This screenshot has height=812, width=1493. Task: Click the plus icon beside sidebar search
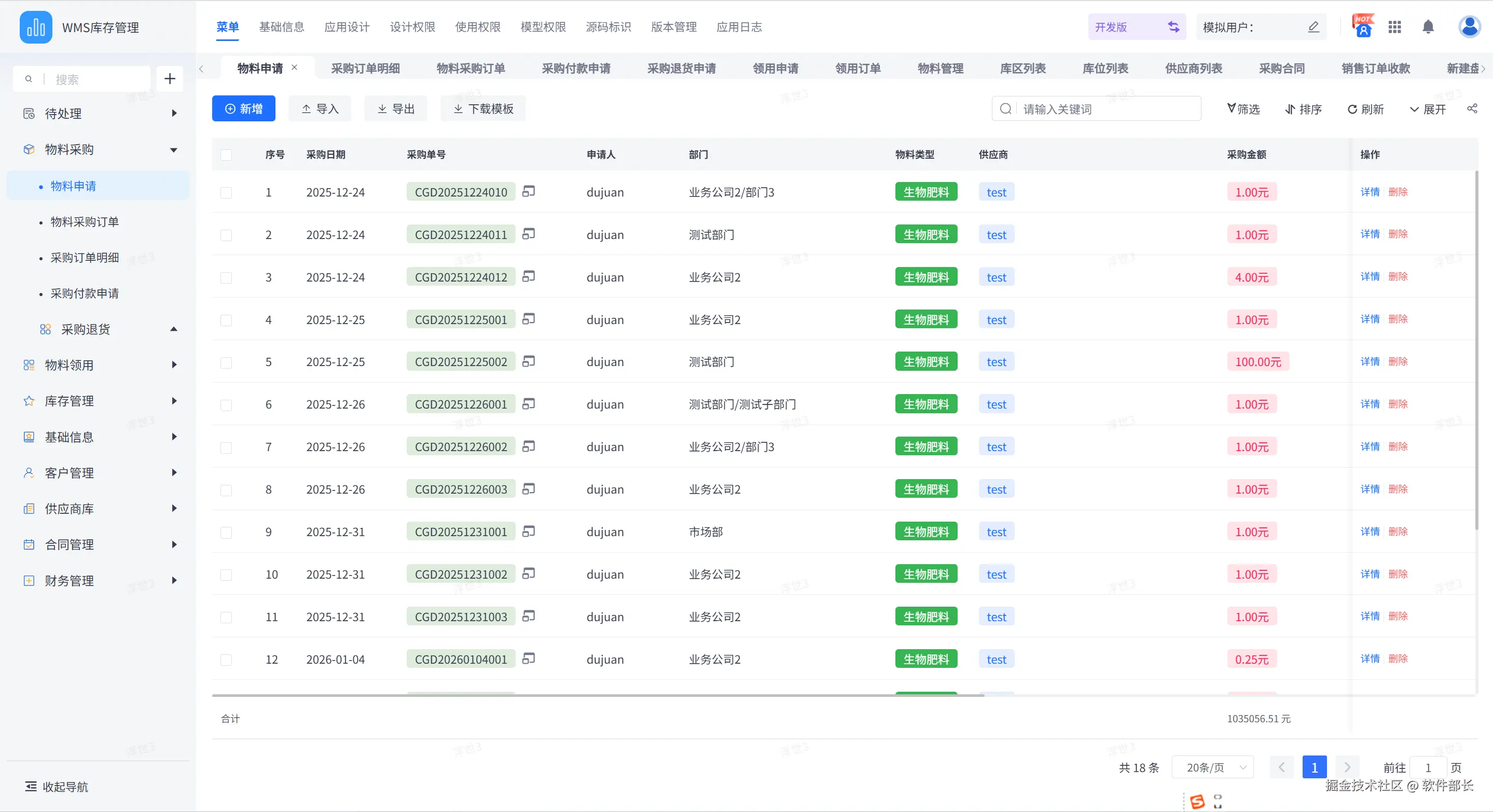point(169,79)
